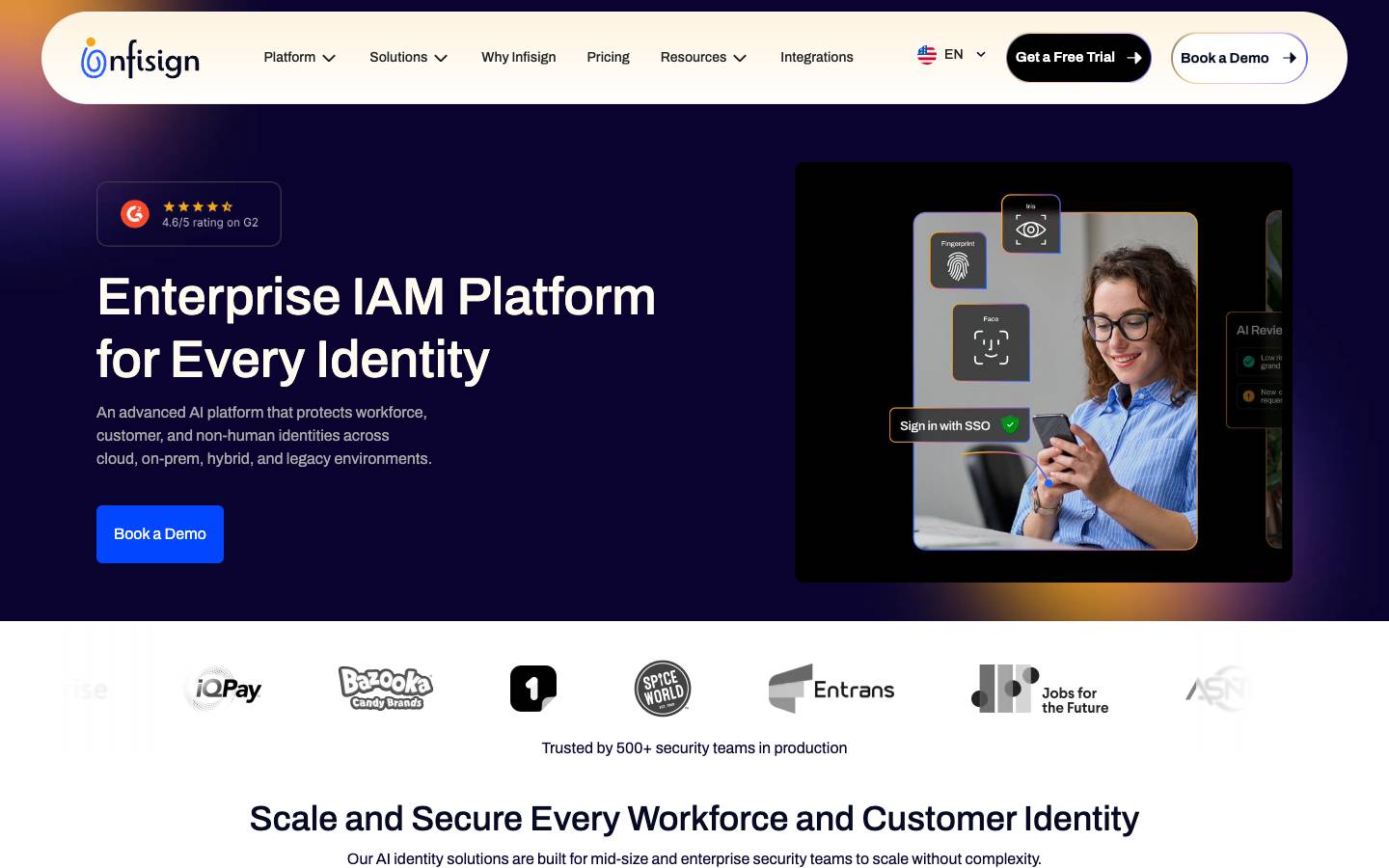Expand the Resources menu chevron
The width and height of the screenshot is (1389, 868).
[x=740, y=58]
